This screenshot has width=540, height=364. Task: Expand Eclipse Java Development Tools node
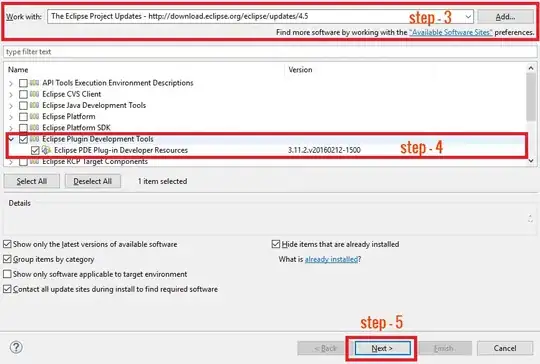[x=11, y=106]
